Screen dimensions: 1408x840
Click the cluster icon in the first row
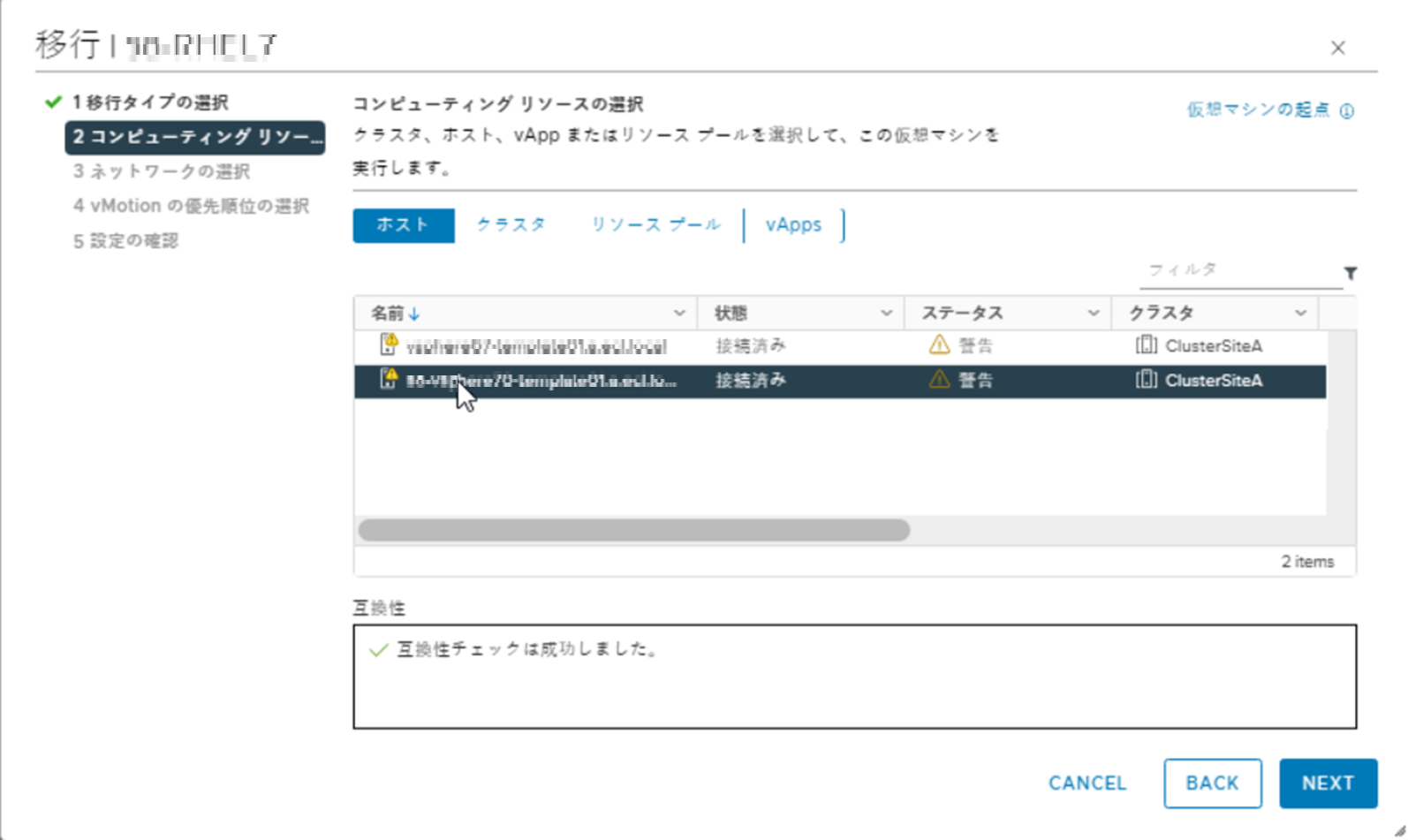pos(1146,345)
